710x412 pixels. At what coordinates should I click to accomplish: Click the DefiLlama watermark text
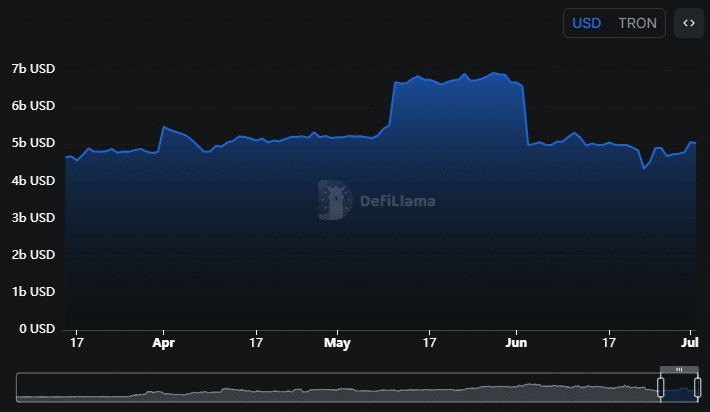[x=398, y=201]
